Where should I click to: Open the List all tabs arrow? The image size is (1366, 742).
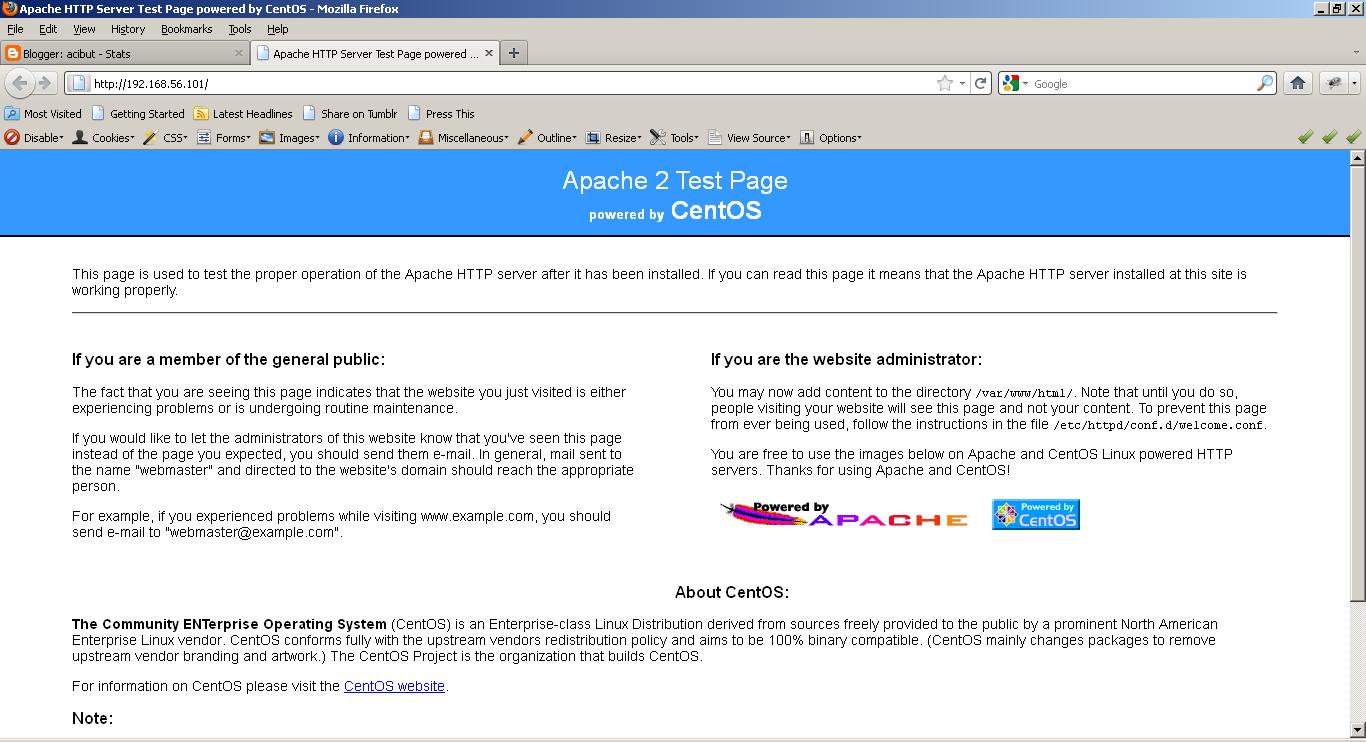tap(1354, 53)
